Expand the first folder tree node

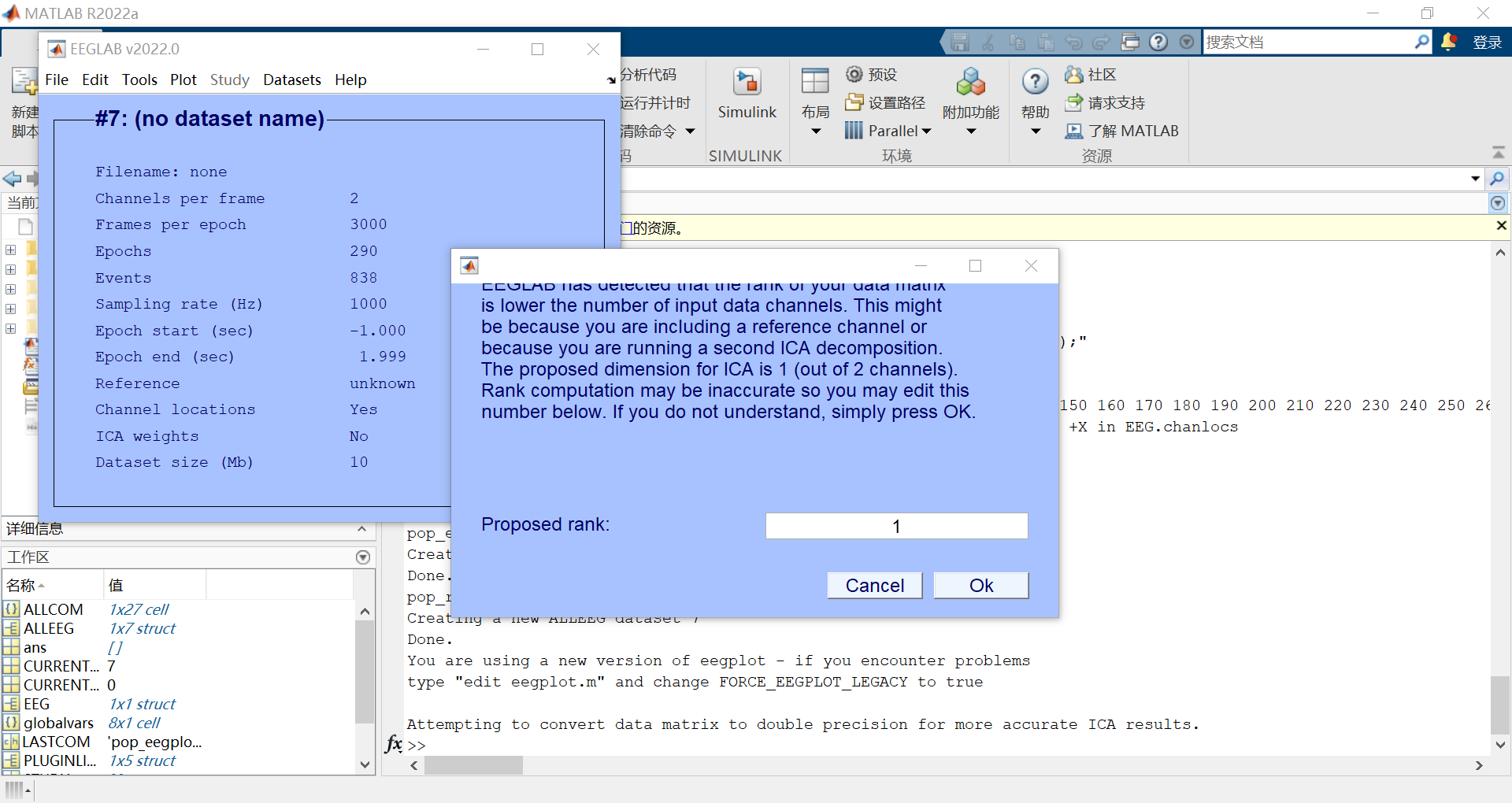[x=11, y=250]
